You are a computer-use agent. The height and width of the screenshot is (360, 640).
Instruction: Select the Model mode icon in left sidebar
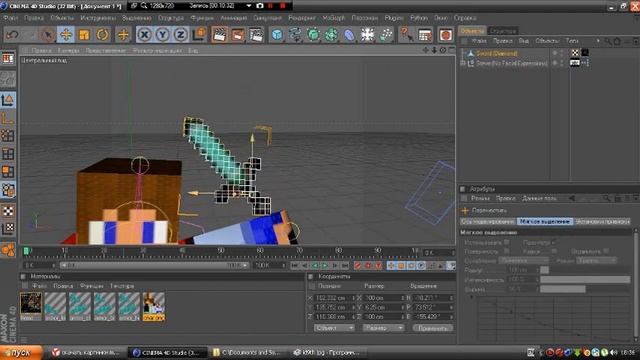click(x=8, y=100)
